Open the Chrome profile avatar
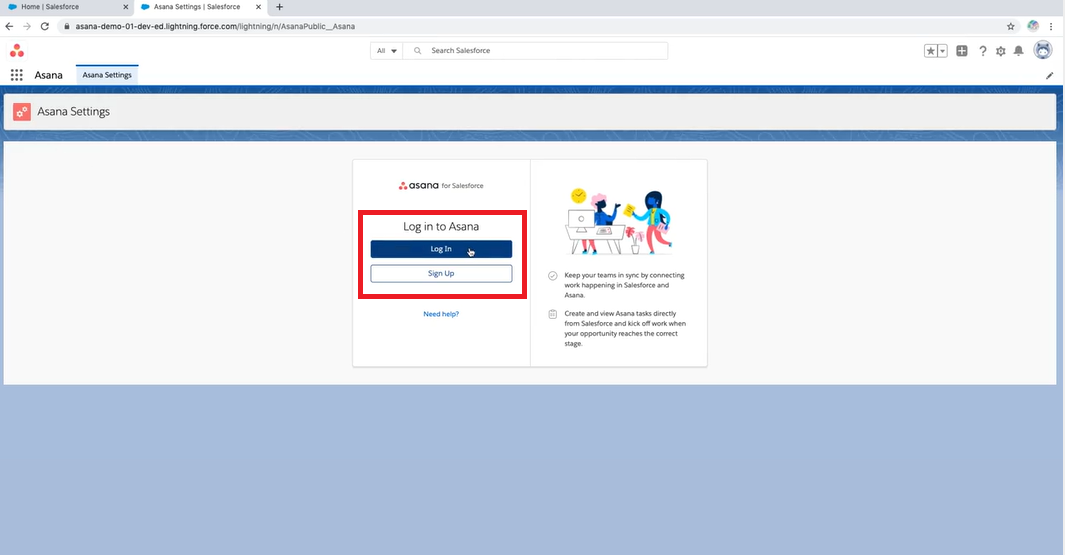This screenshot has width=1065, height=555. click(x=1033, y=26)
